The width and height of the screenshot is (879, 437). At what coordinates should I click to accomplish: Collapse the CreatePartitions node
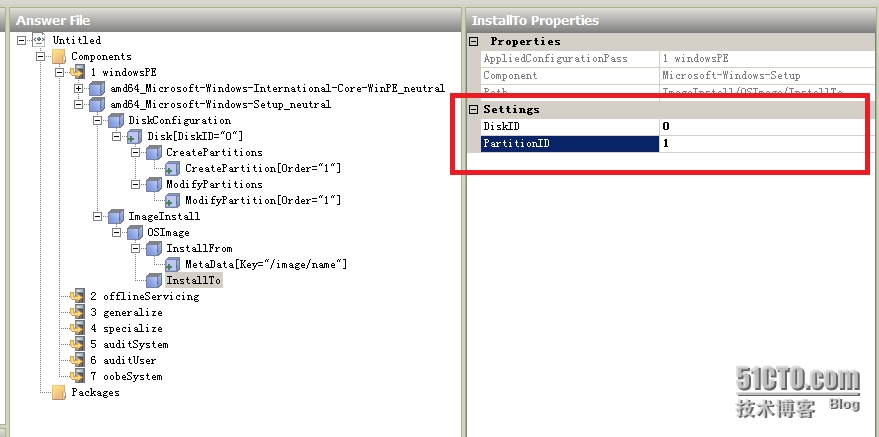click(135, 152)
